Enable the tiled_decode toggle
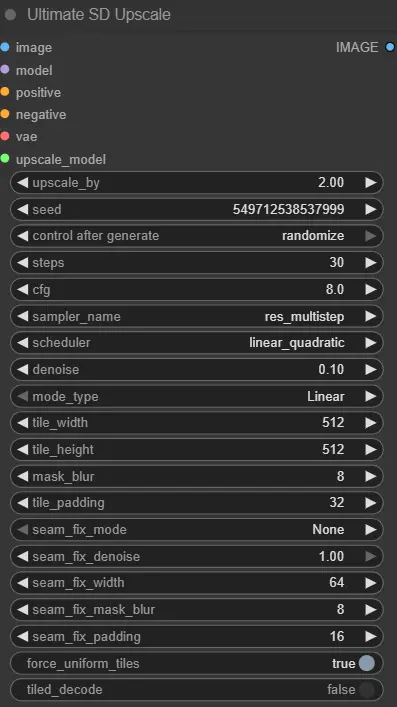Image resolution: width=397 pixels, height=707 pixels. tap(367, 690)
